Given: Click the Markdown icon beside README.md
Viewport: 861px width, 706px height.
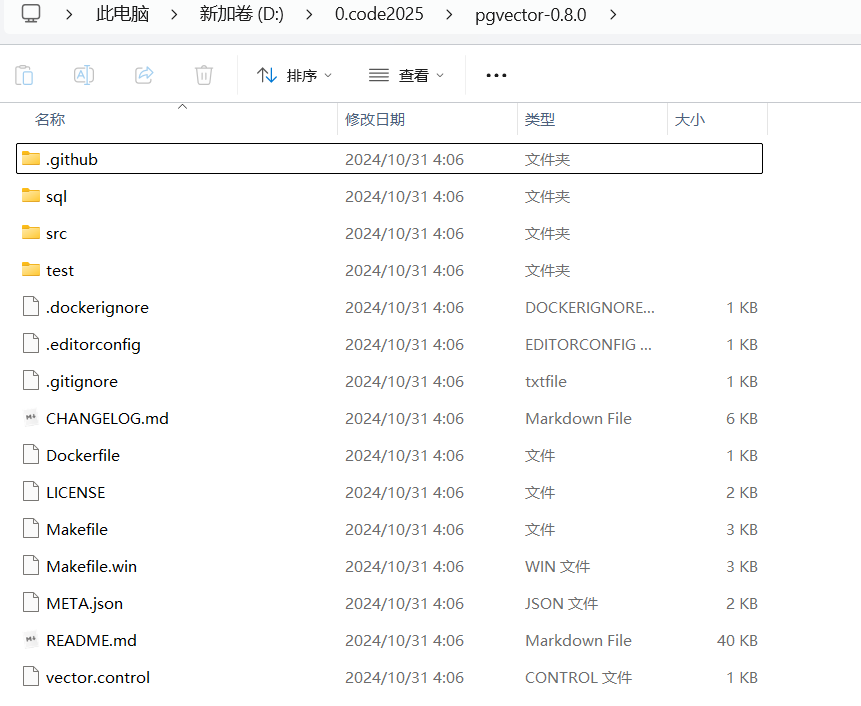Looking at the screenshot, I should click(x=30, y=640).
